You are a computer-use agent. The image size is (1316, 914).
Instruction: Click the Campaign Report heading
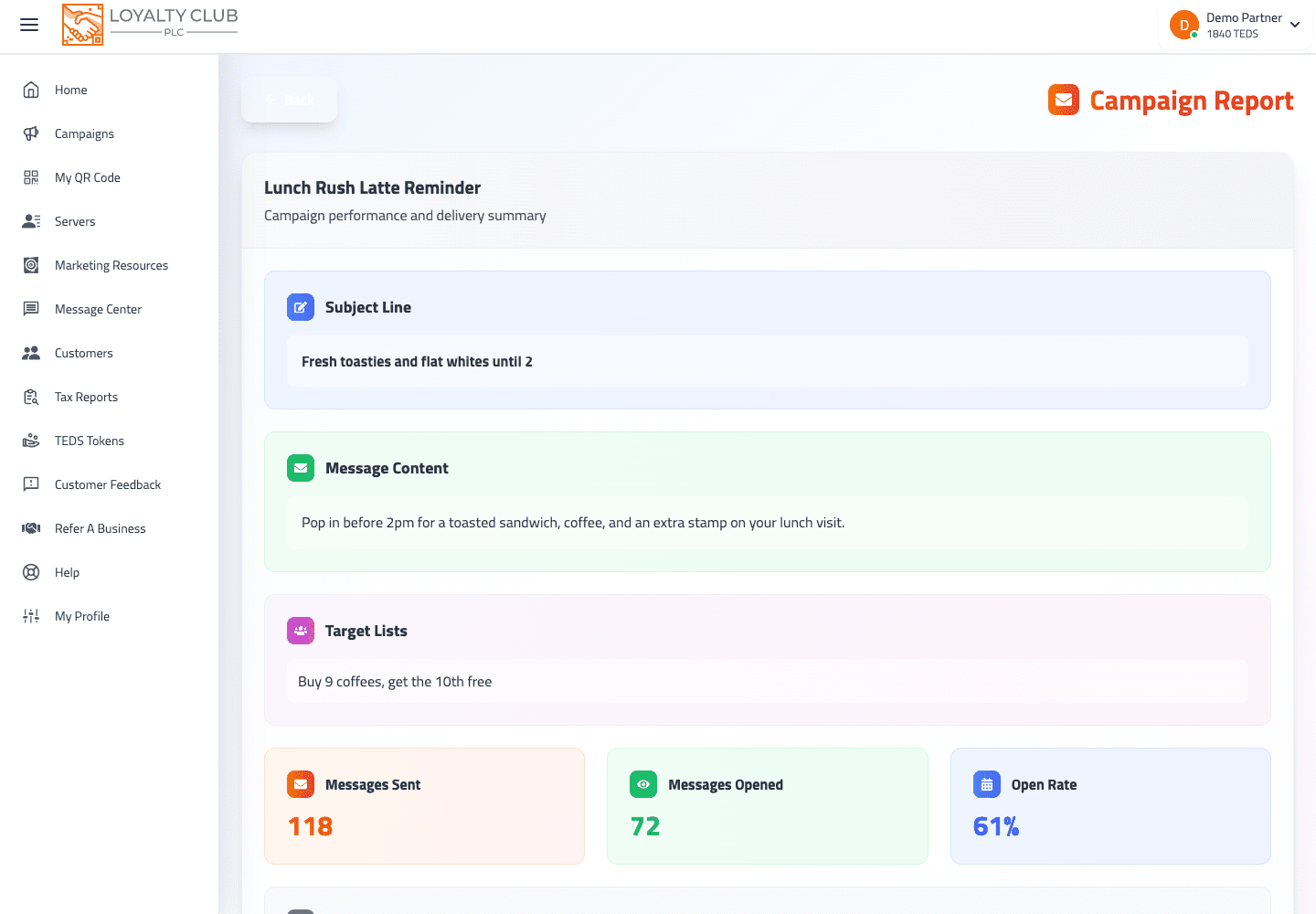point(1192,100)
